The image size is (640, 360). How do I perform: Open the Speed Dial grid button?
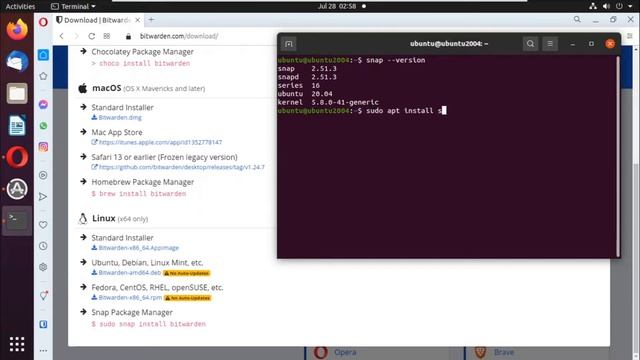[107, 36]
